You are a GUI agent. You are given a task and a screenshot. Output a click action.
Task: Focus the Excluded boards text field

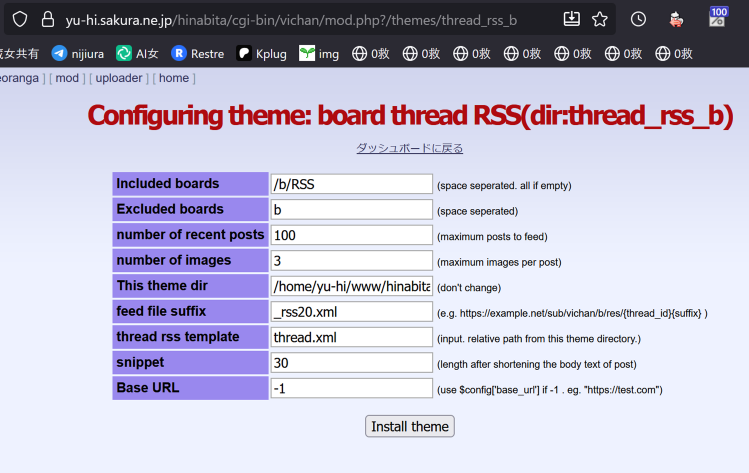(351, 209)
